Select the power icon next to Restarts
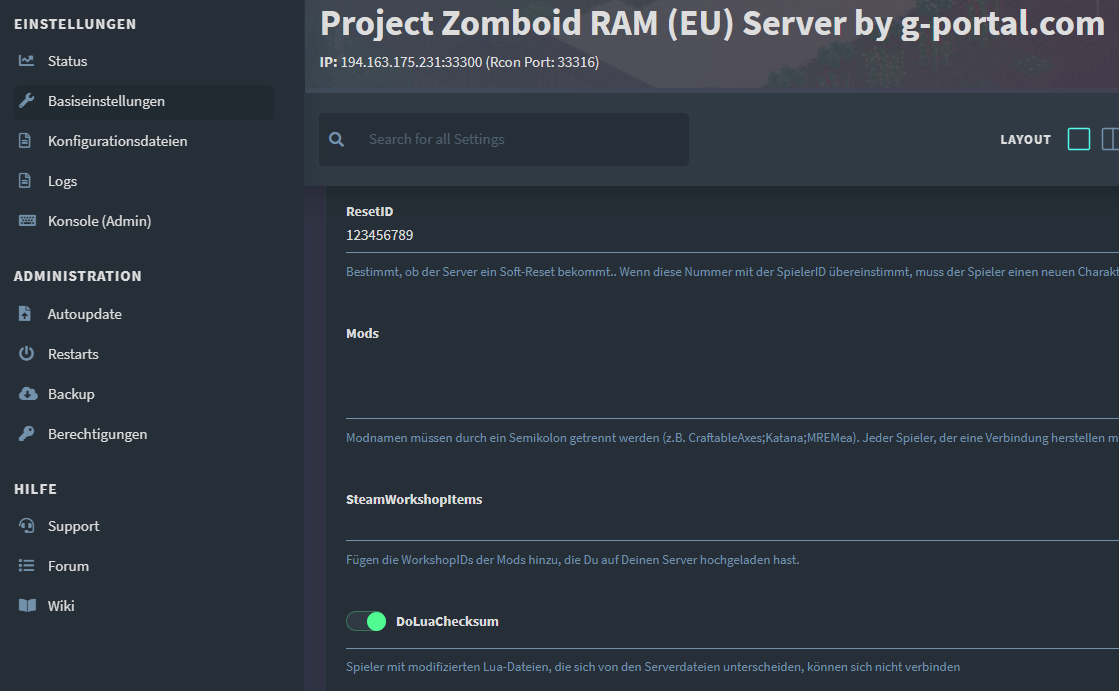 click(x=24, y=353)
